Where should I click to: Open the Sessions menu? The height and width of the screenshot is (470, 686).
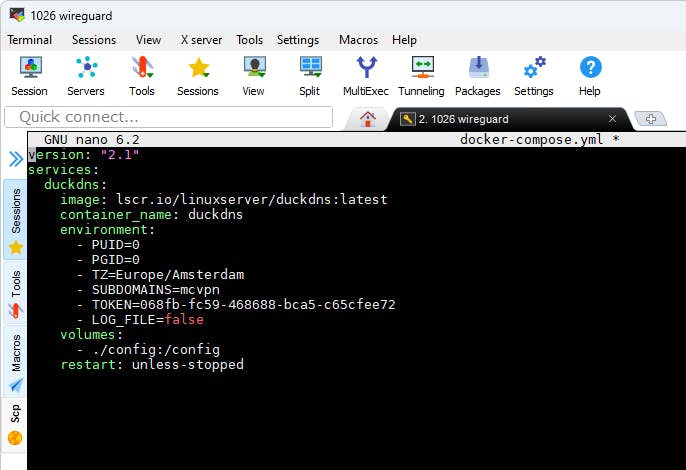(94, 40)
